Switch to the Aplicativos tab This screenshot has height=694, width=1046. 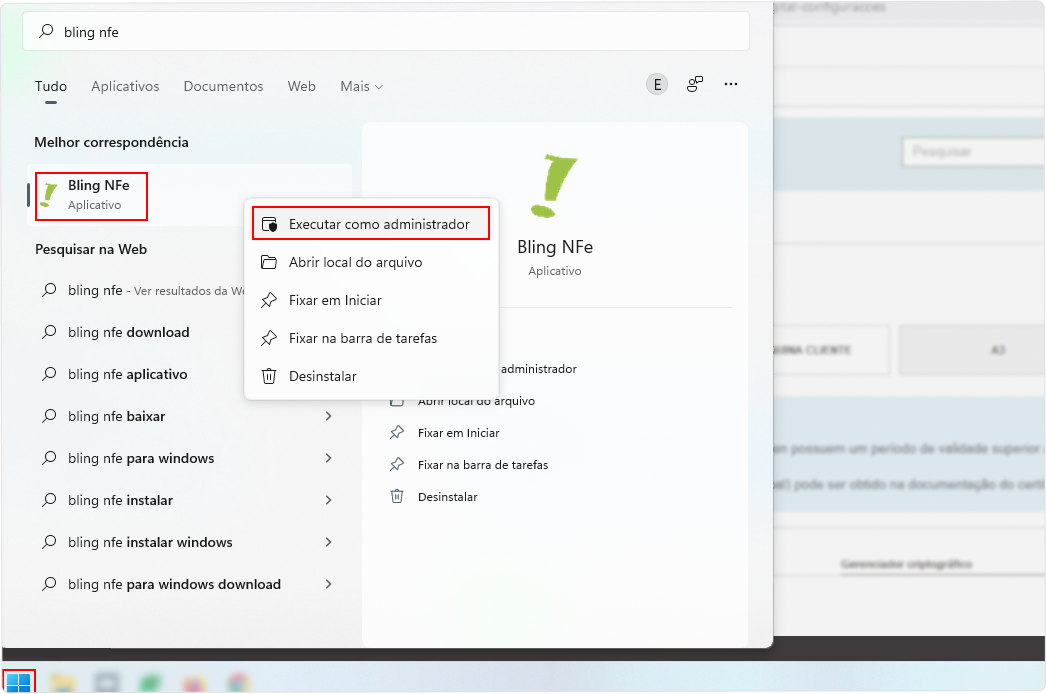click(125, 86)
